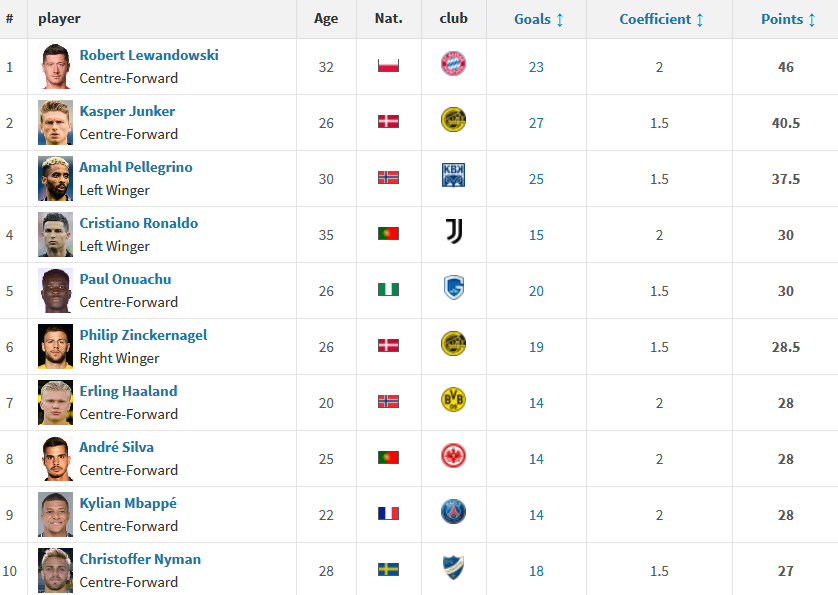Open the Borussia Dortmund club badge

[x=453, y=399]
